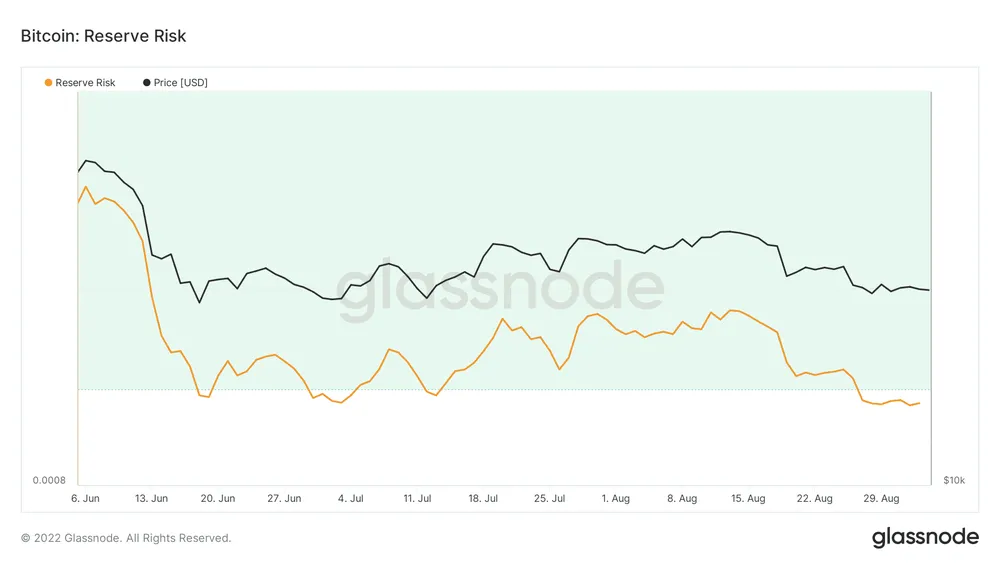Image resolution: width=1000 pixels, height=563 pixels.
Task: Select the 22. Aug date label
Action: [815, 498]
